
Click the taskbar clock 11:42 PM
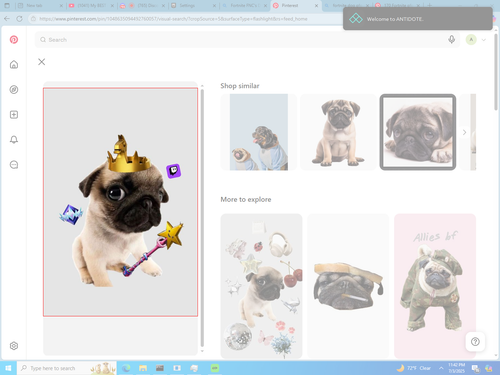tap(456, 368)
